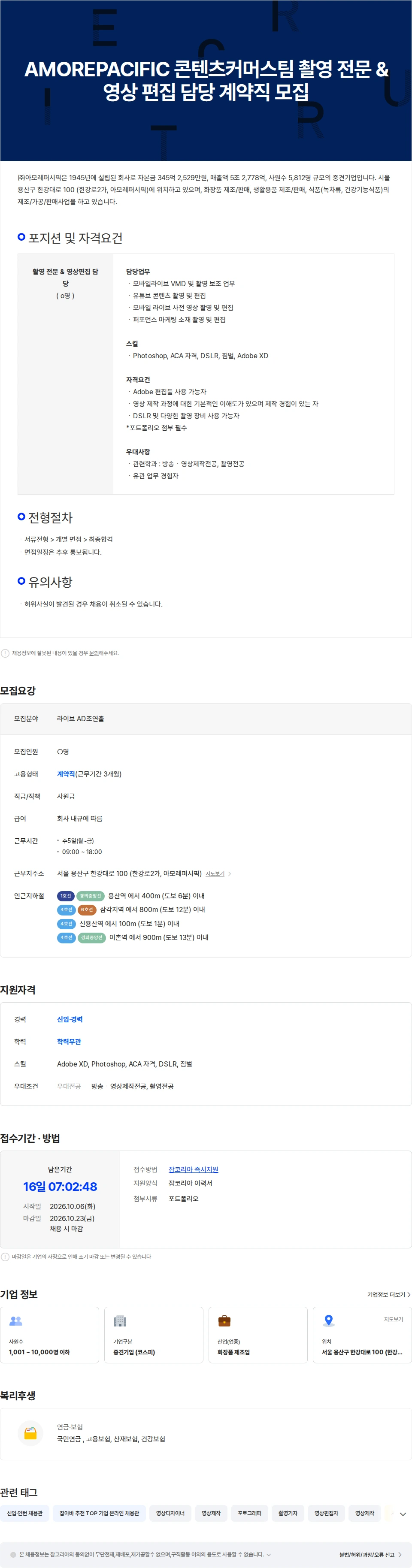
Task: Click the location pin icon
Action: pos(329,1320)
